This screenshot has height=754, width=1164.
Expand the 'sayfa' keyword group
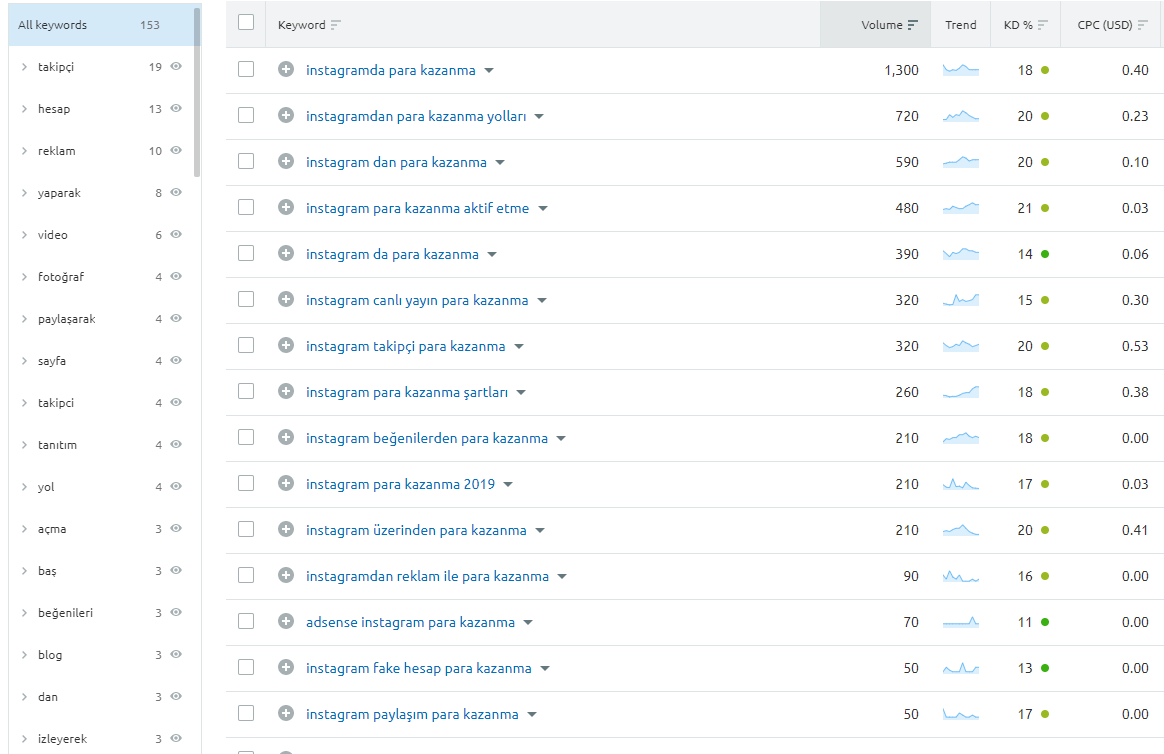point(24,360)
